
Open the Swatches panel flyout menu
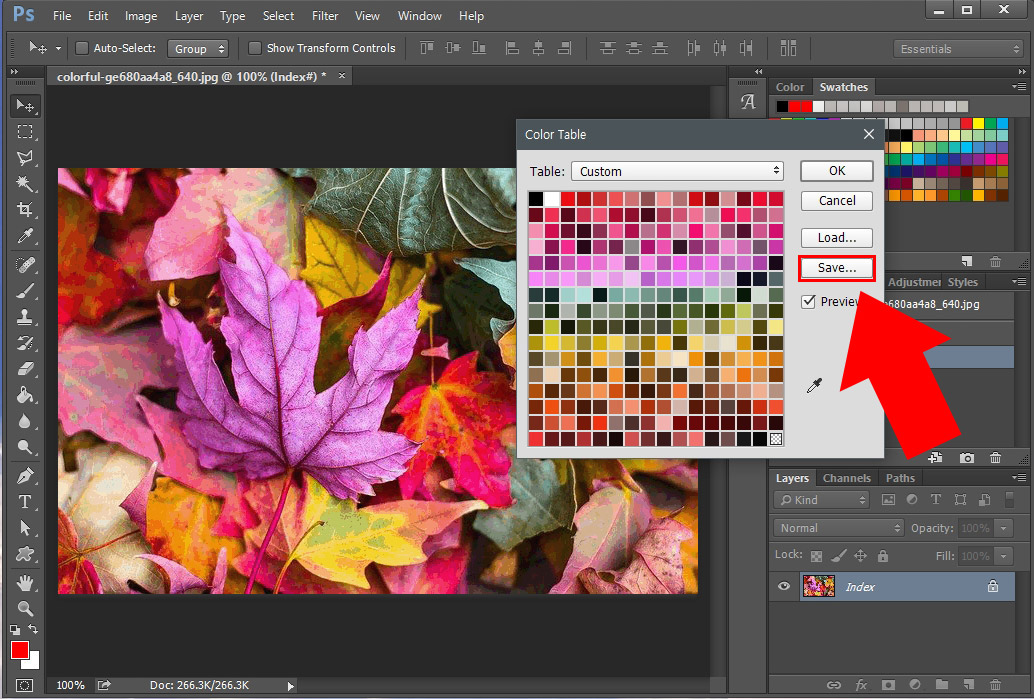[x=1019, y=86]
